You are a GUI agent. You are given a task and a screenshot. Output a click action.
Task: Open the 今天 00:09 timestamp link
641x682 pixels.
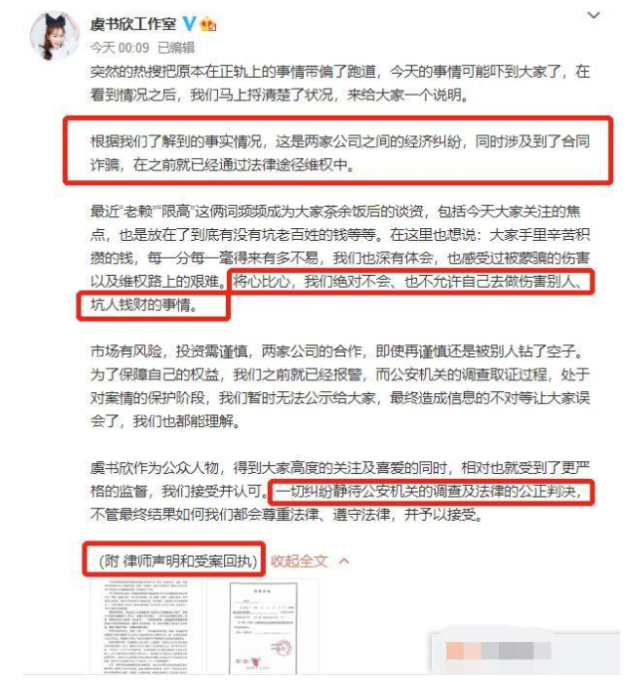point(120,47)
